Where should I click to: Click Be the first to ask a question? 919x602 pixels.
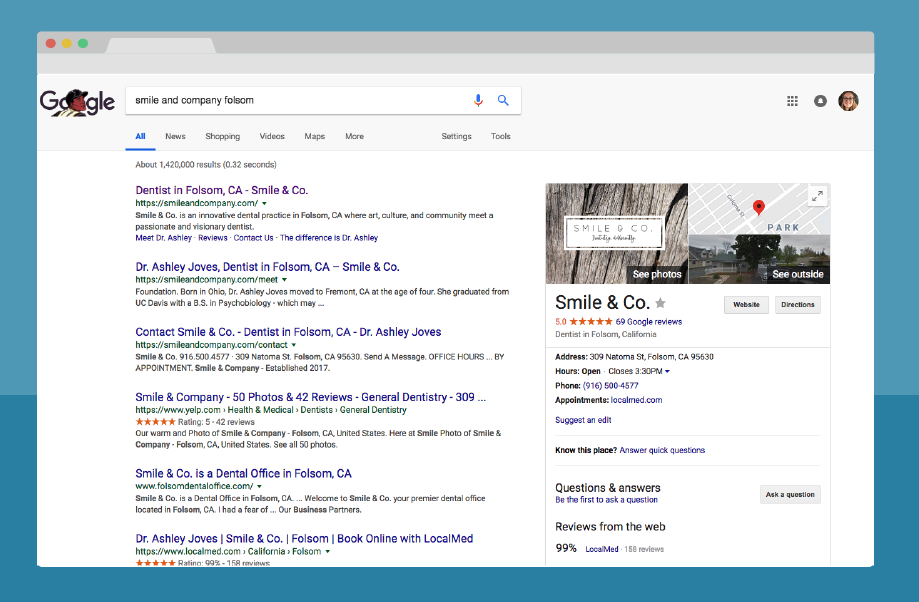pos(607,500)
